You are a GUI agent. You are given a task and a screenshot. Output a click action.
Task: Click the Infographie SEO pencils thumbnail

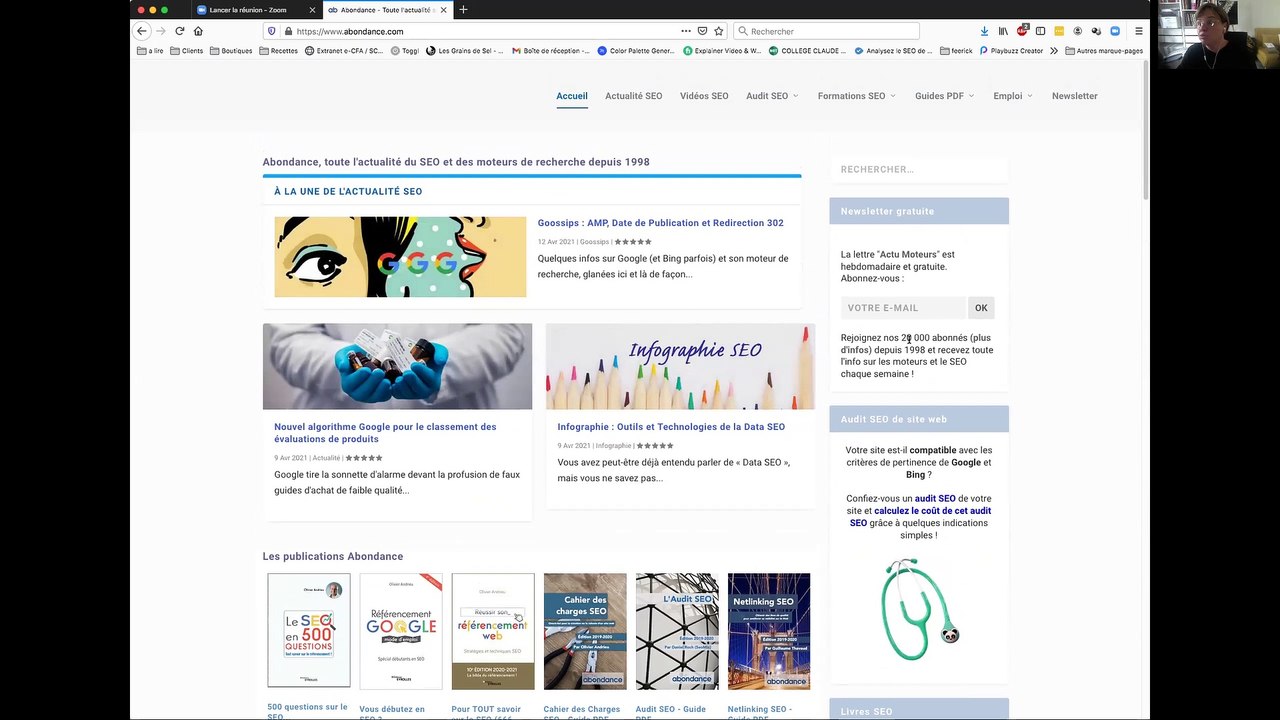click(x=680, y=366)
